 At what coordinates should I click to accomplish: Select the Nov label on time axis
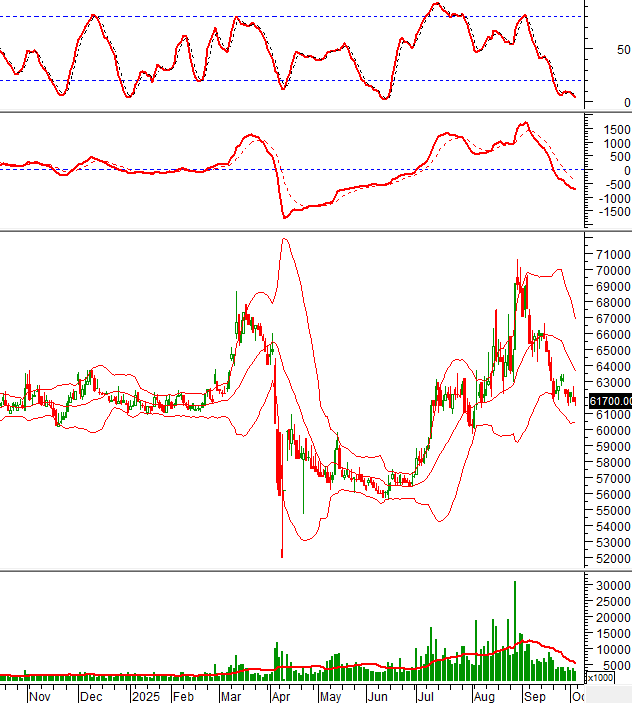40,694
